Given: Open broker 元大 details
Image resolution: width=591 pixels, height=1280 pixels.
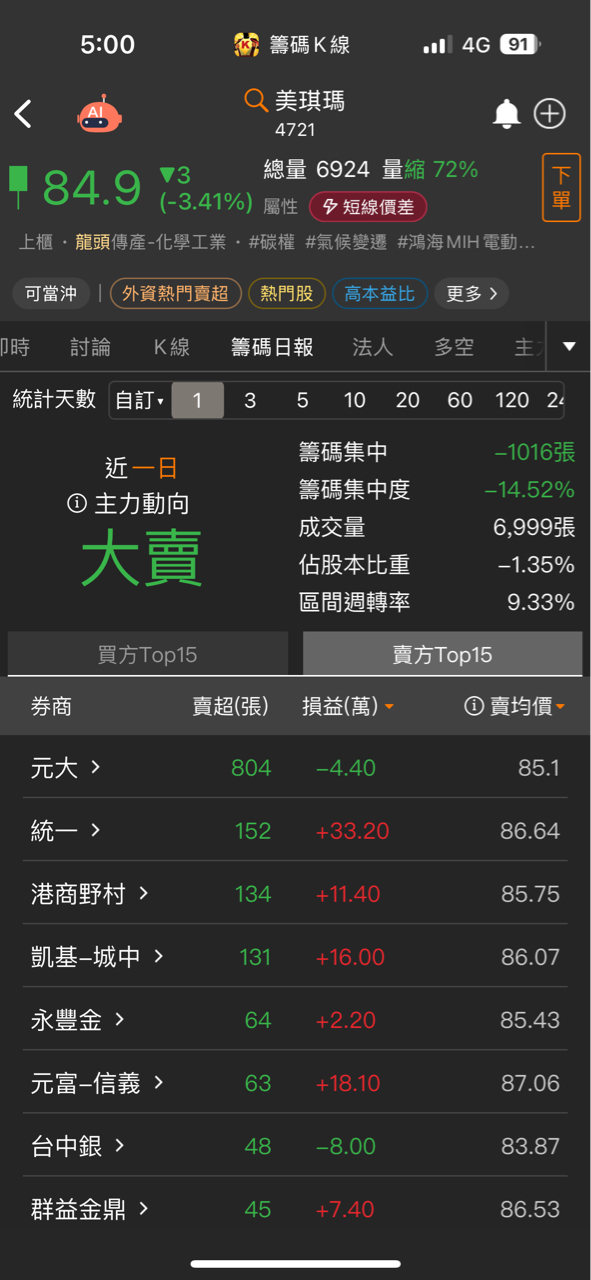Looking at the screenshot, I should coord(66,768).
